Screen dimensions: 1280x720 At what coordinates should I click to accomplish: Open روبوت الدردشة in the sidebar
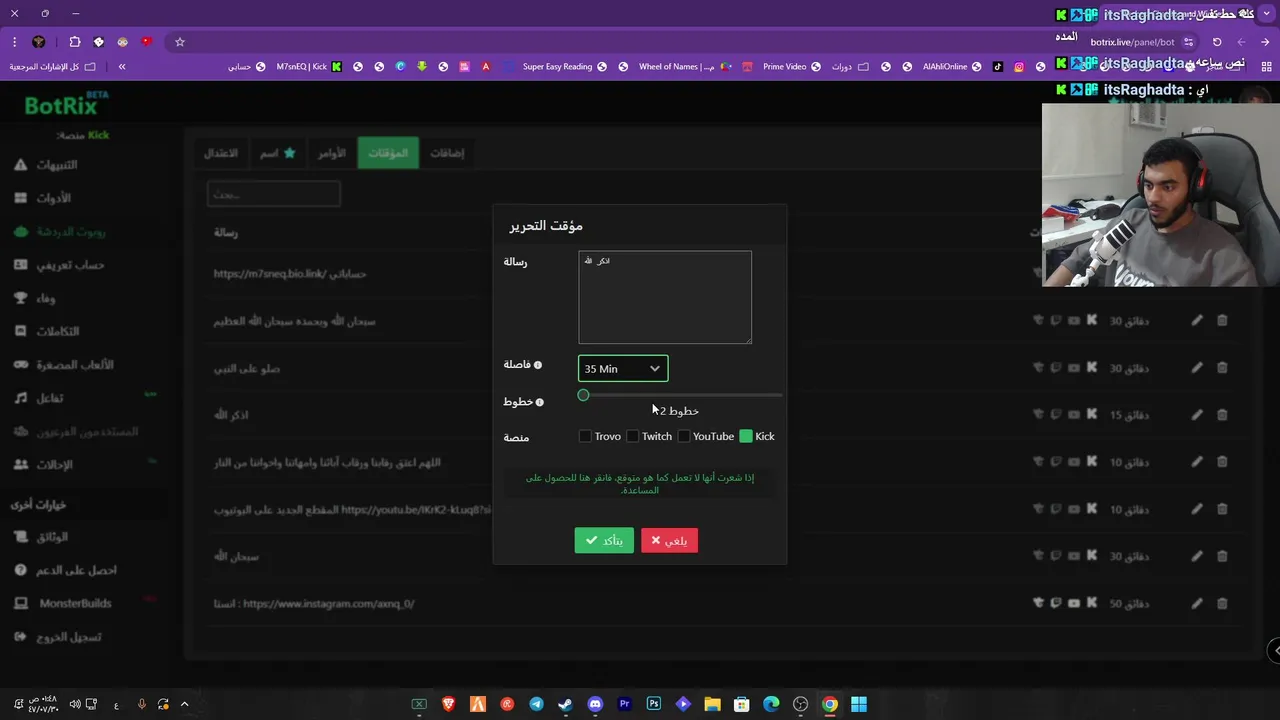(60, 231)
